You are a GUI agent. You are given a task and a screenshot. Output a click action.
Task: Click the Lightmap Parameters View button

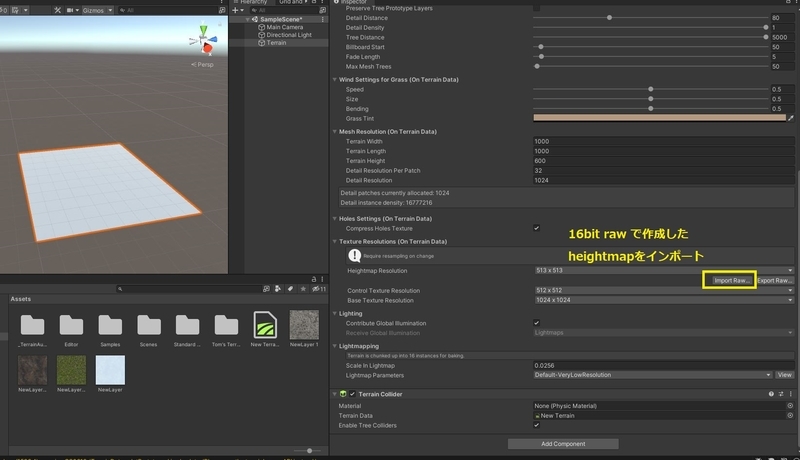[784, 375]
